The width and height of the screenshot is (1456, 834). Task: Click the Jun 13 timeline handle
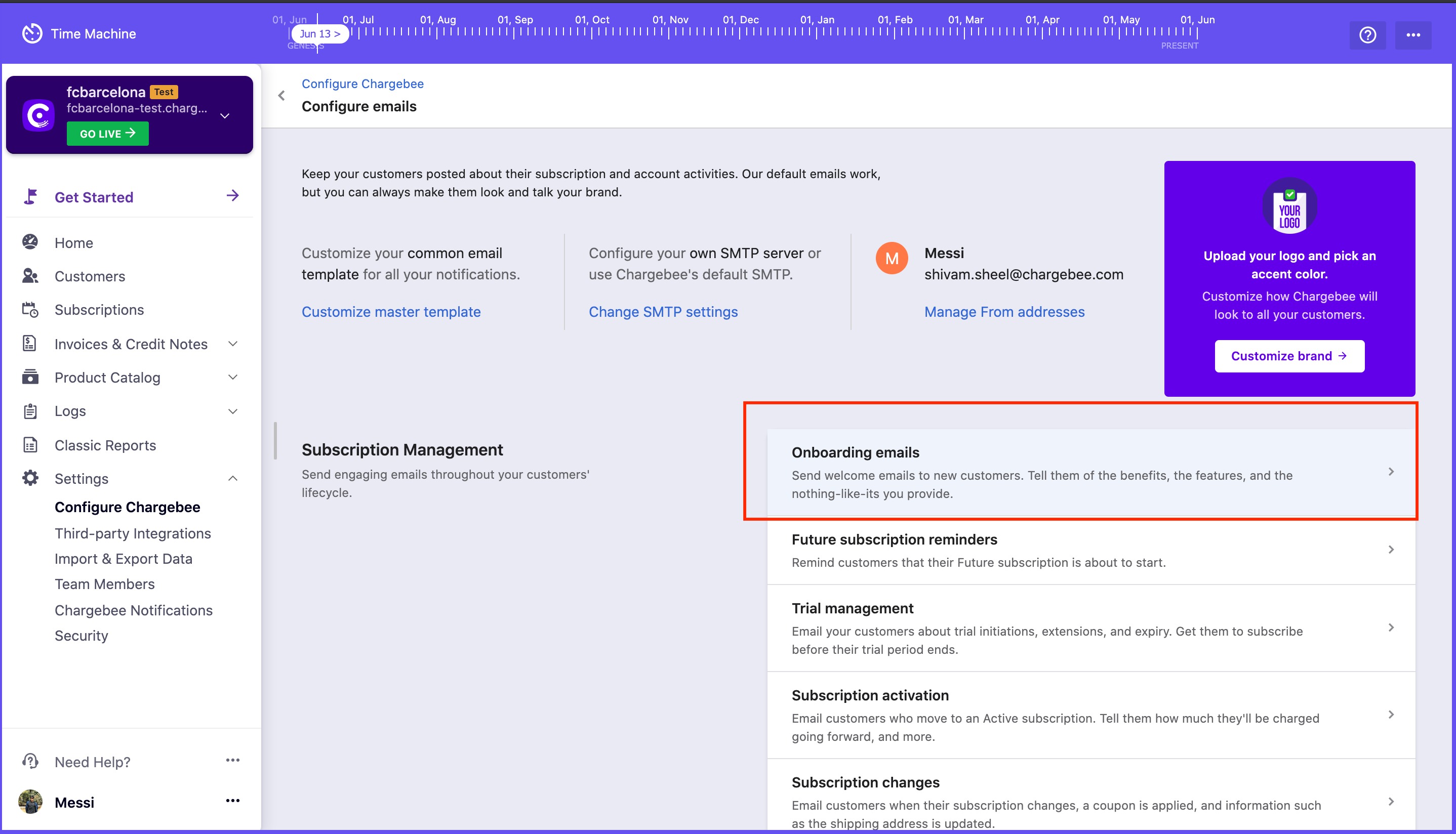[320, 34]
